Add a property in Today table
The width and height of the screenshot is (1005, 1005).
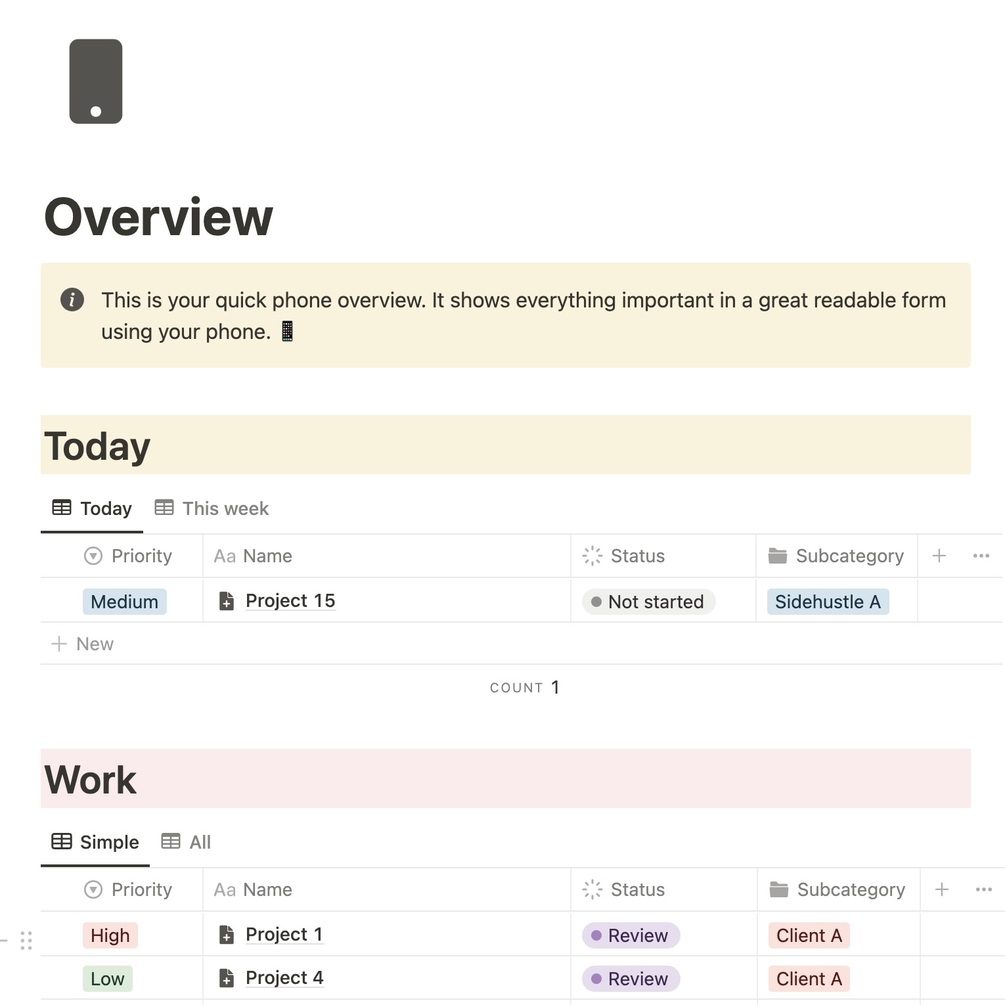939,556
